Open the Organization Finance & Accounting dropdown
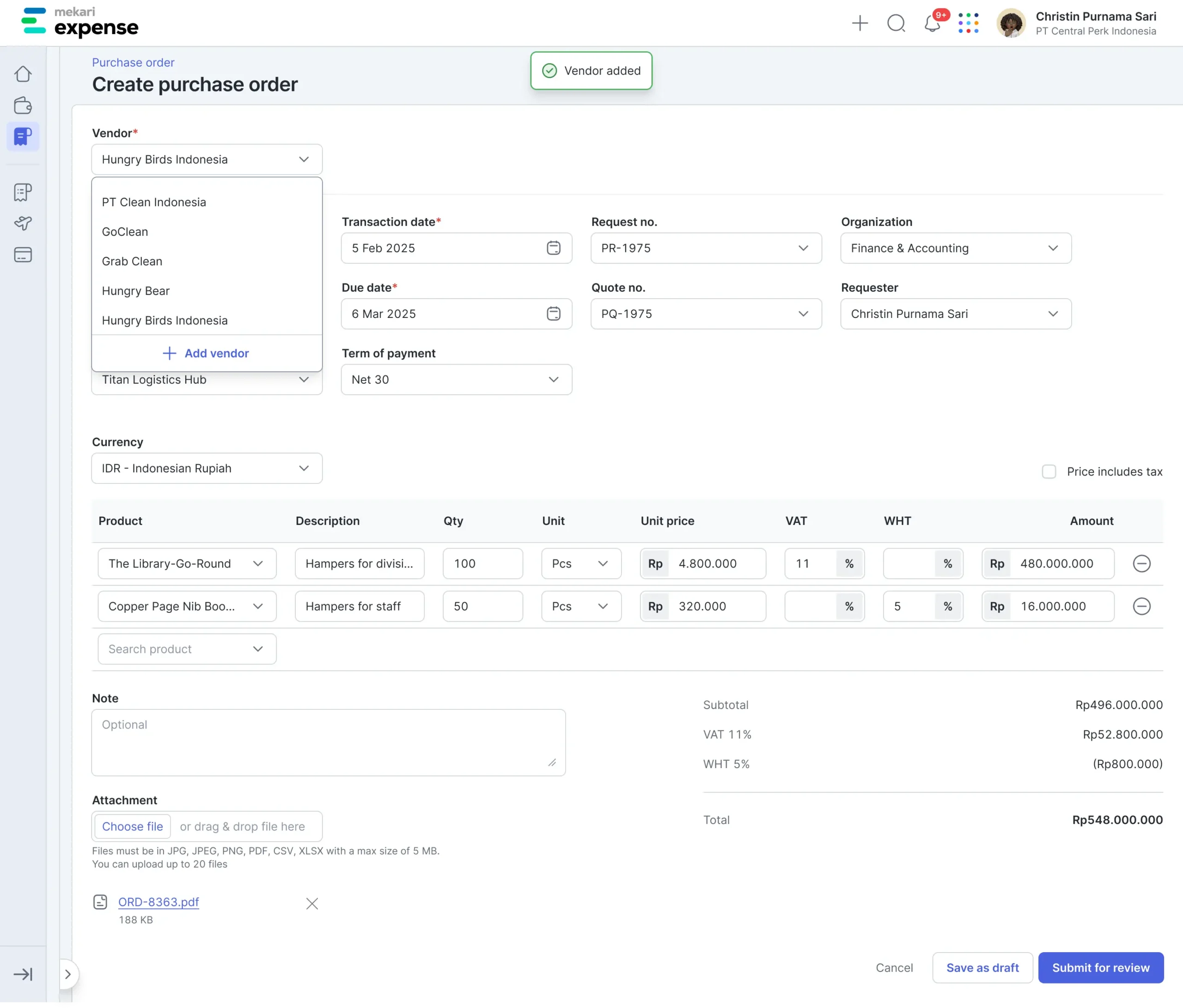 tap(956, 248)
